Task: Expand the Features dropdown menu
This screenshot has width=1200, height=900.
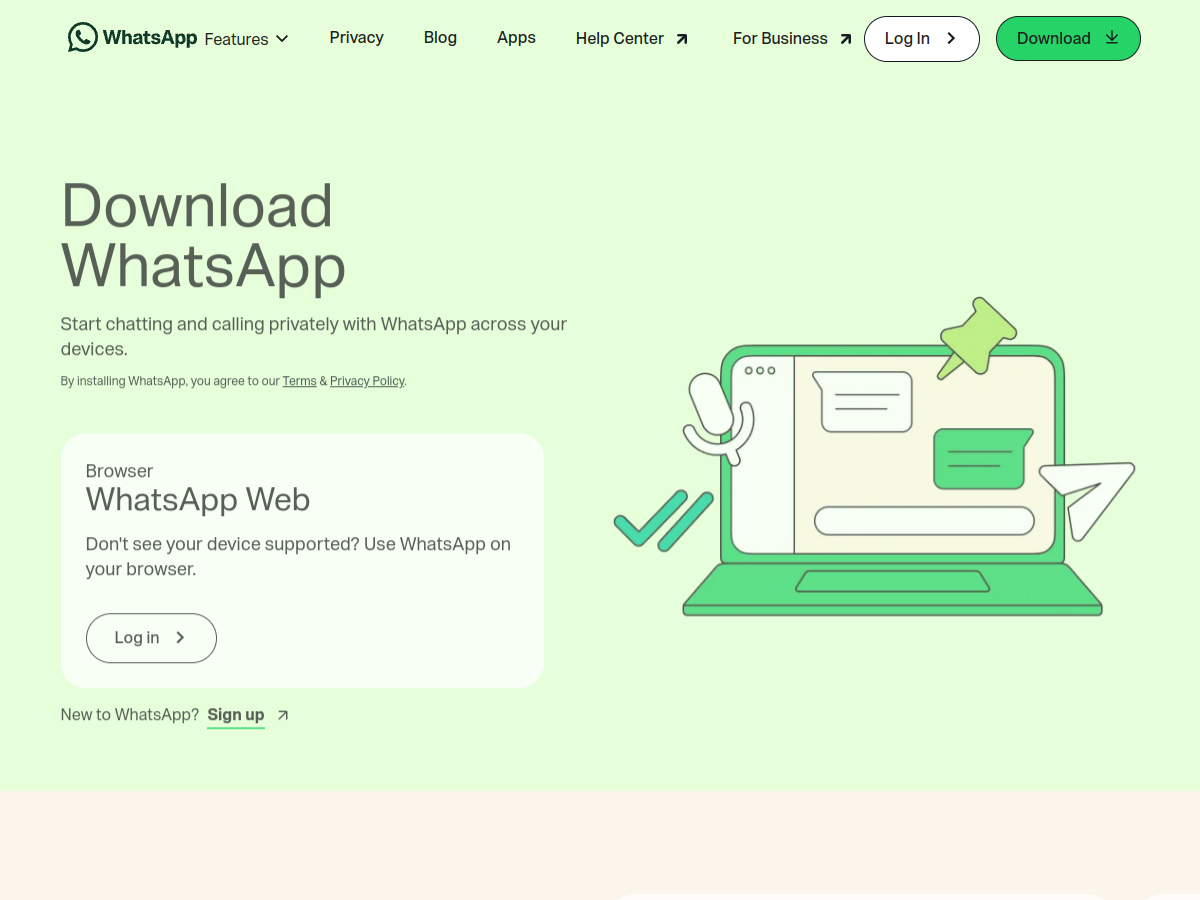Action: (x=246, y=39)
